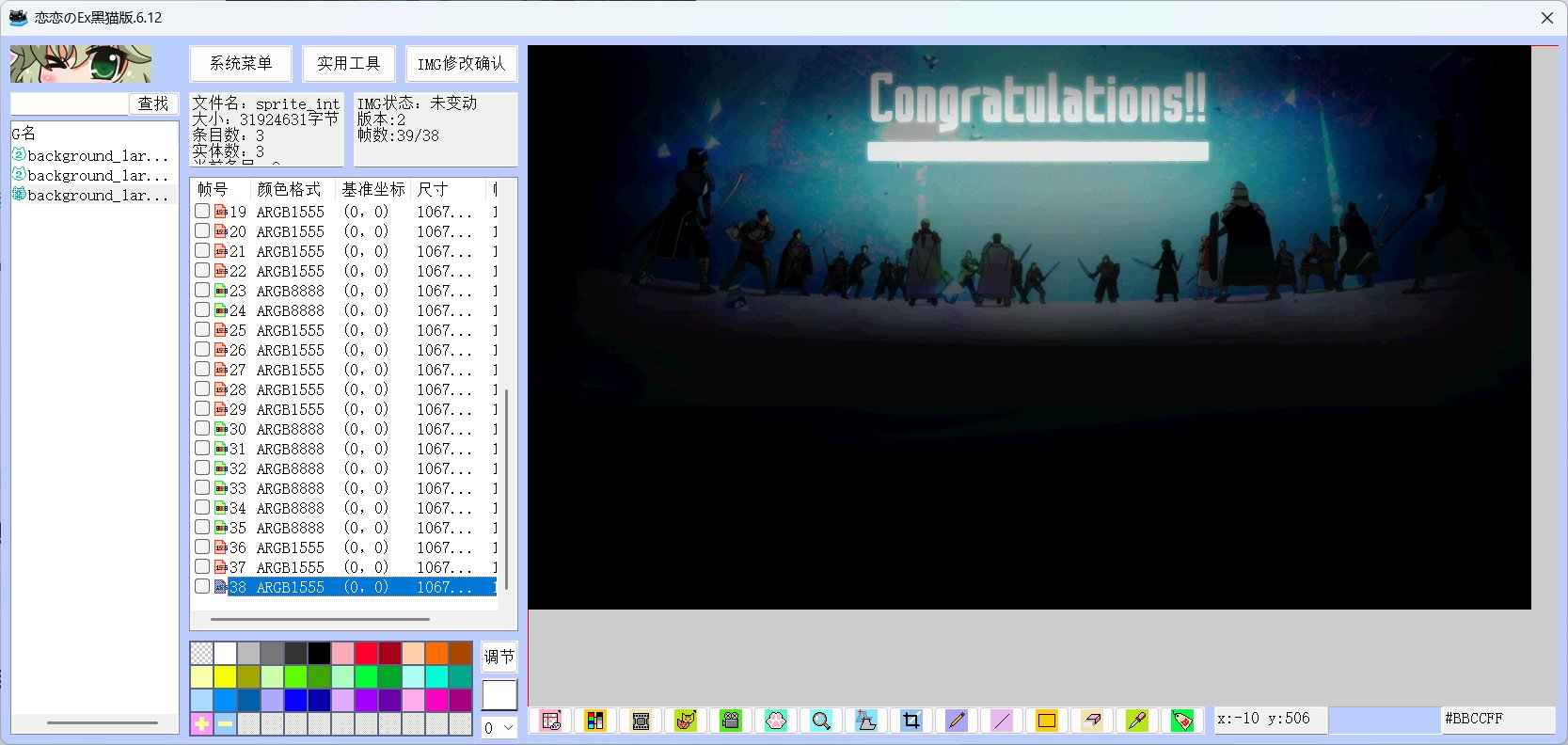
Task: Click the frame list vertical scrollbar
Action: [507, 489]
